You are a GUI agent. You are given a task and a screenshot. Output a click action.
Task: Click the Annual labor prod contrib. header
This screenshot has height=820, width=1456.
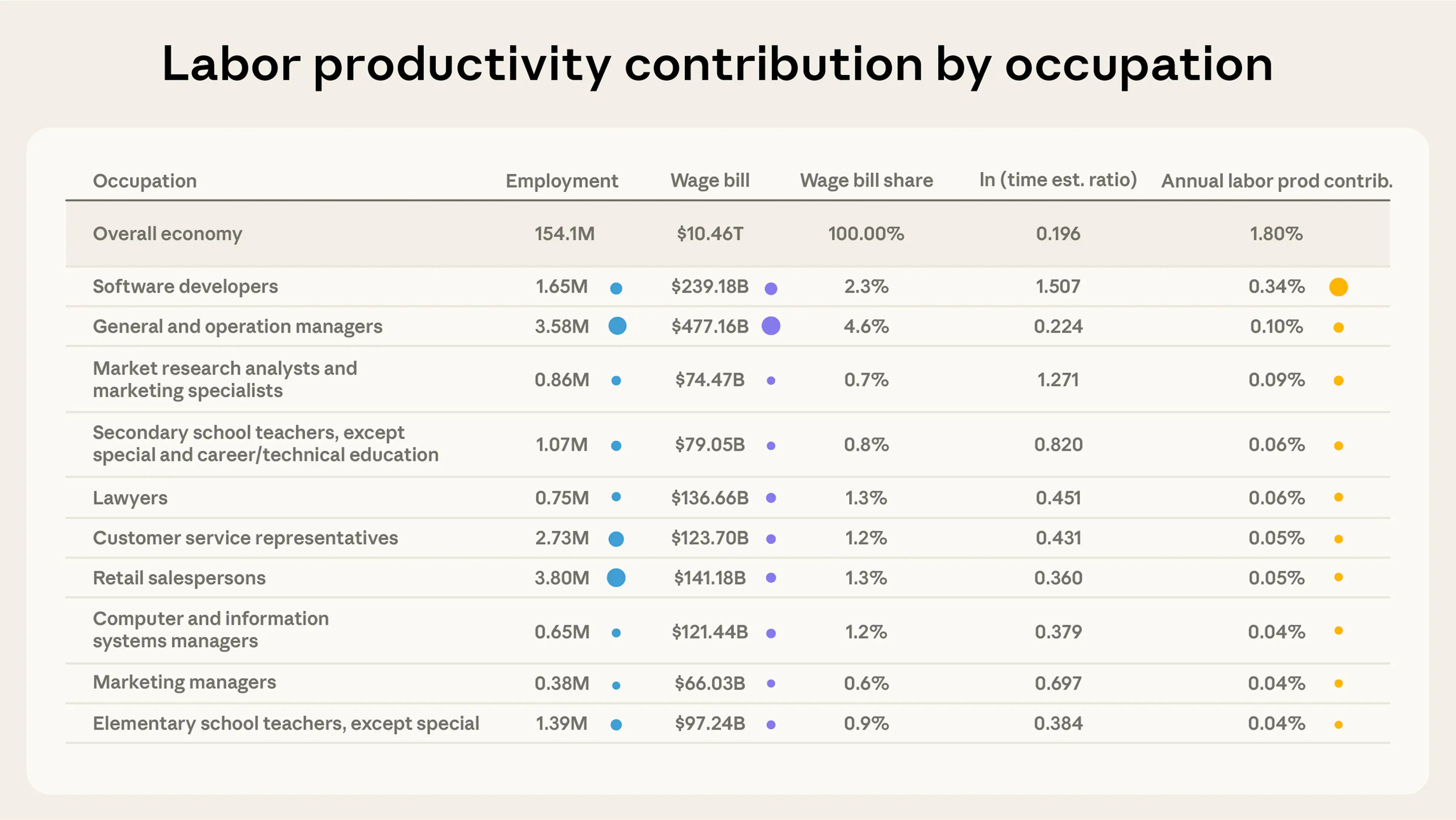click(1276, 181)
